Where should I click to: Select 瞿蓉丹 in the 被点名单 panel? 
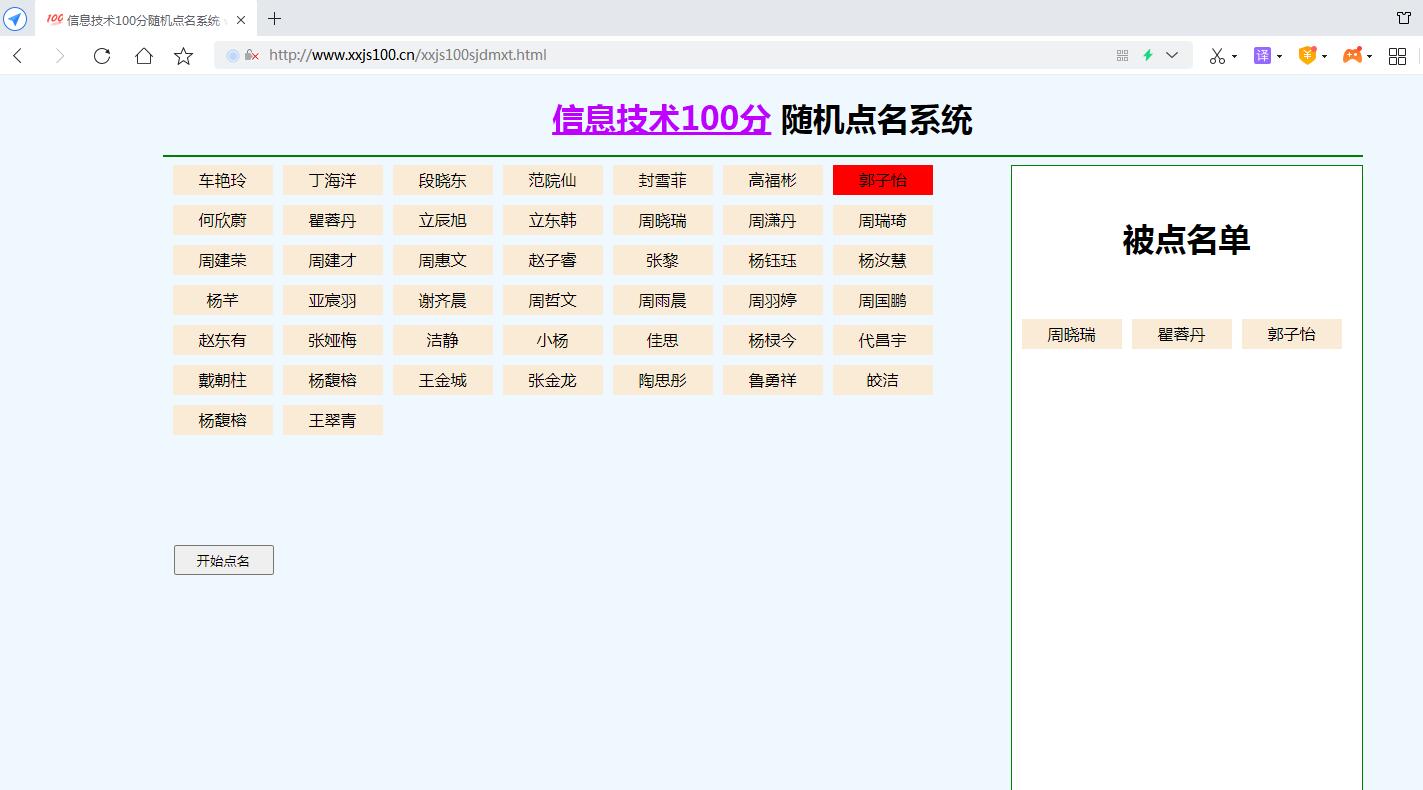[1182, 334]
